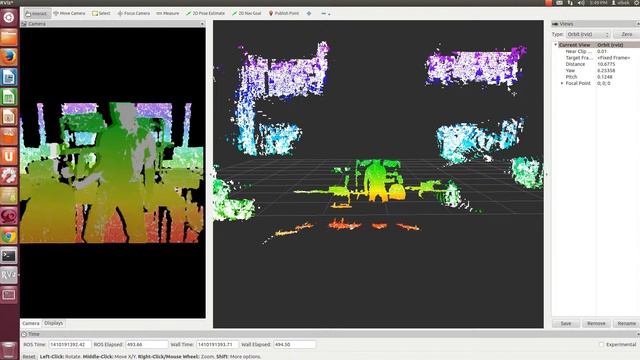Activate the Focus Camera tool
The width and height of the screenshot is (640, 360).
134,13
